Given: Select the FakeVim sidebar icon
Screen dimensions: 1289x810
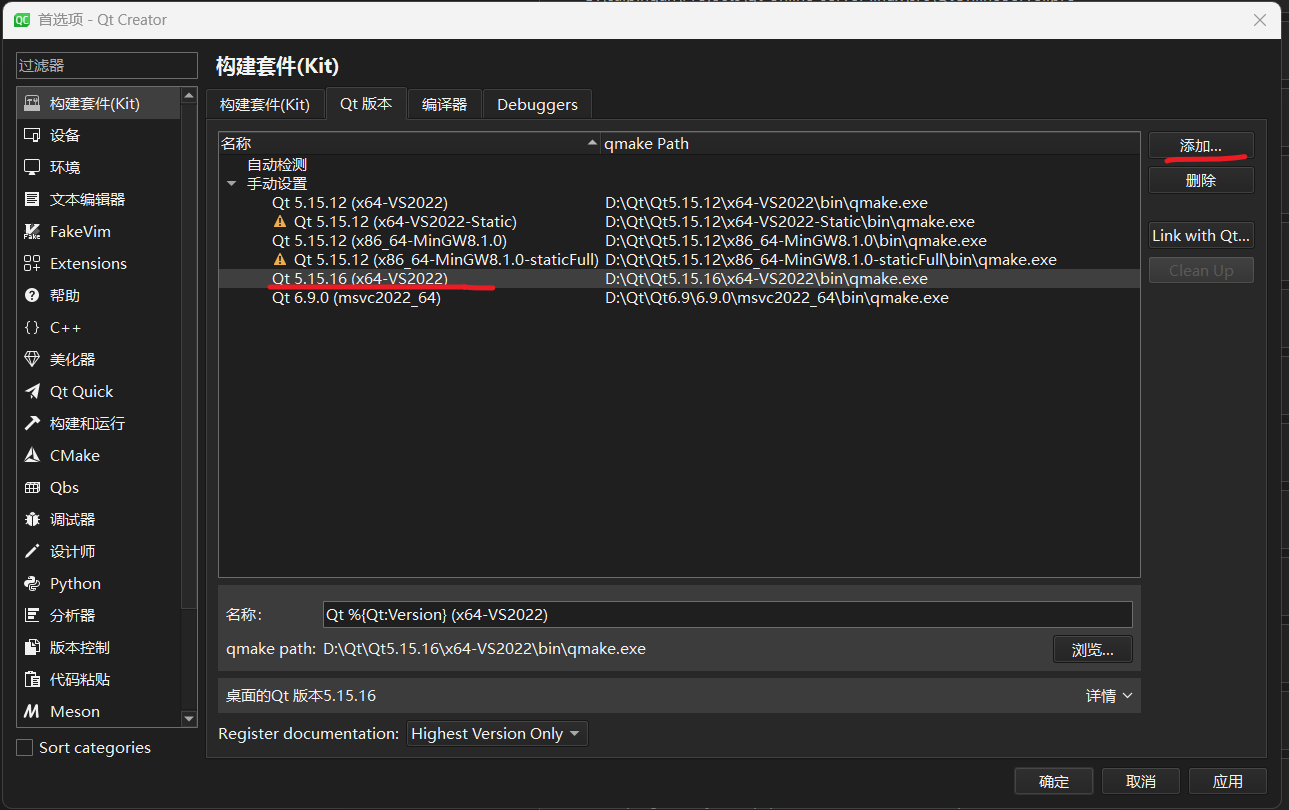Looking at the screenshot, I should 70,231.
